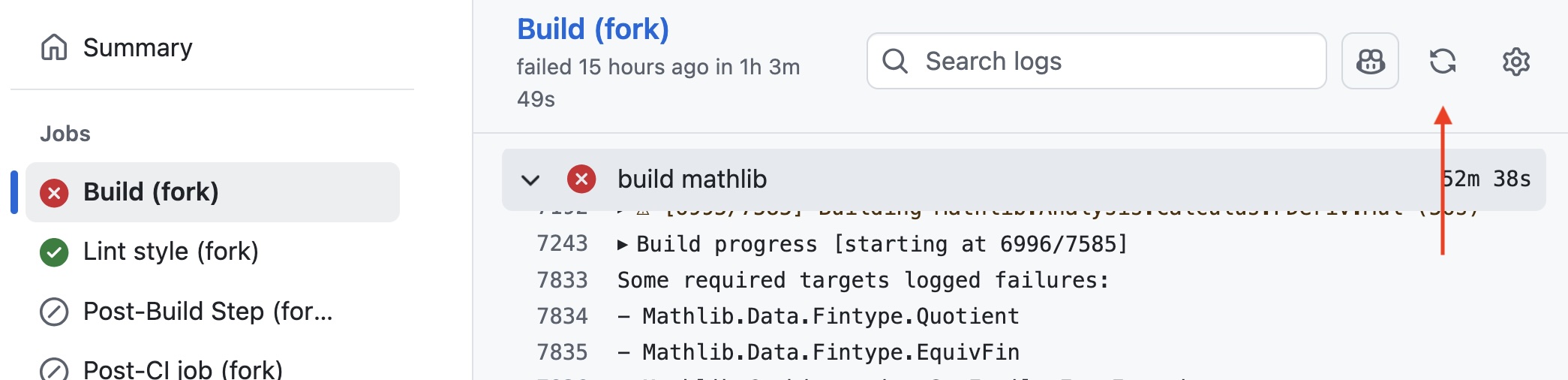The width and height of the screenshot is (1568, 380).
Task: Click magnifier icon in Search logs box
Action: (x=895, y=61)
